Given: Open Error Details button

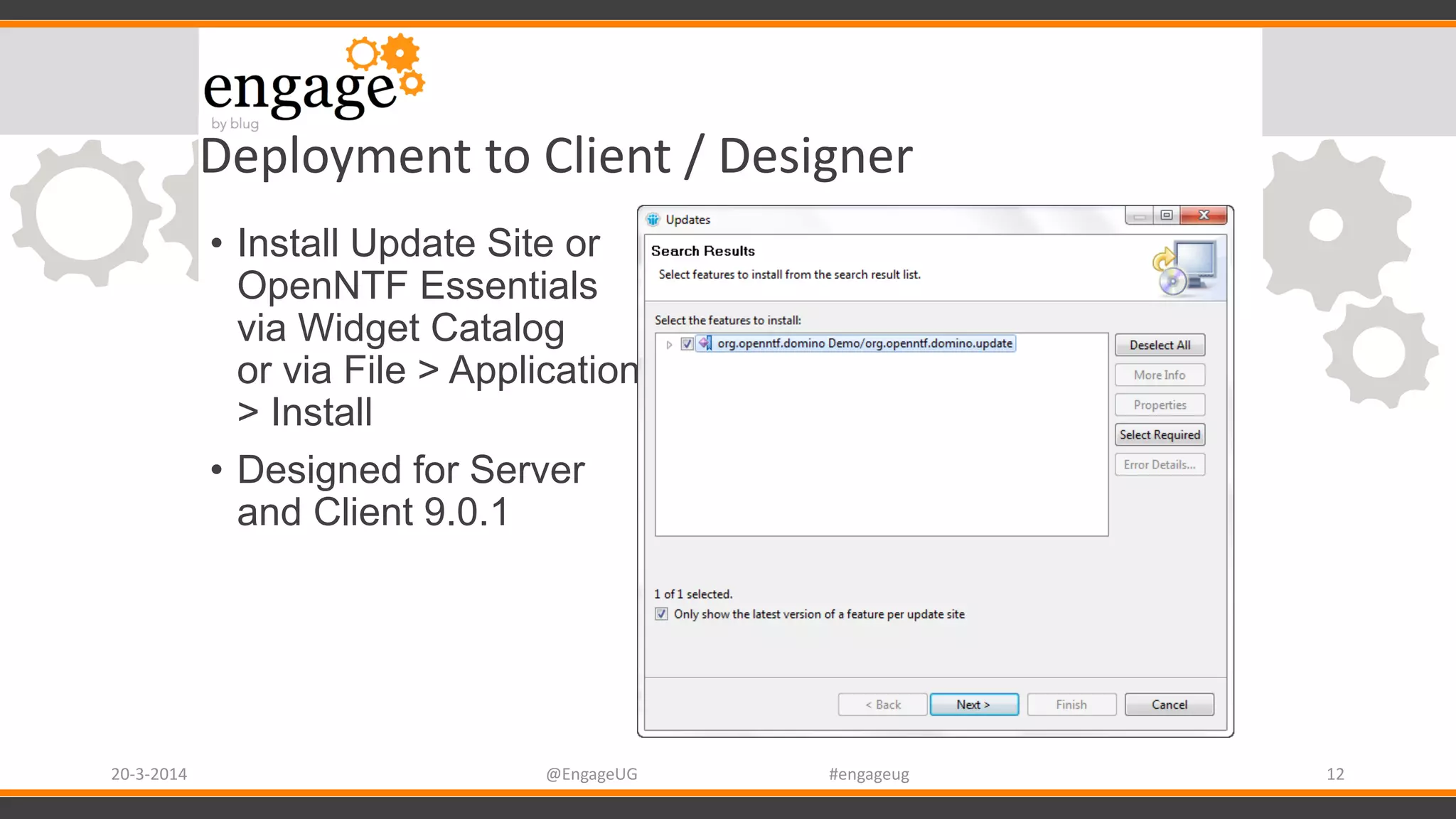Looking at the screenshot, I should tap(1160, 465).
